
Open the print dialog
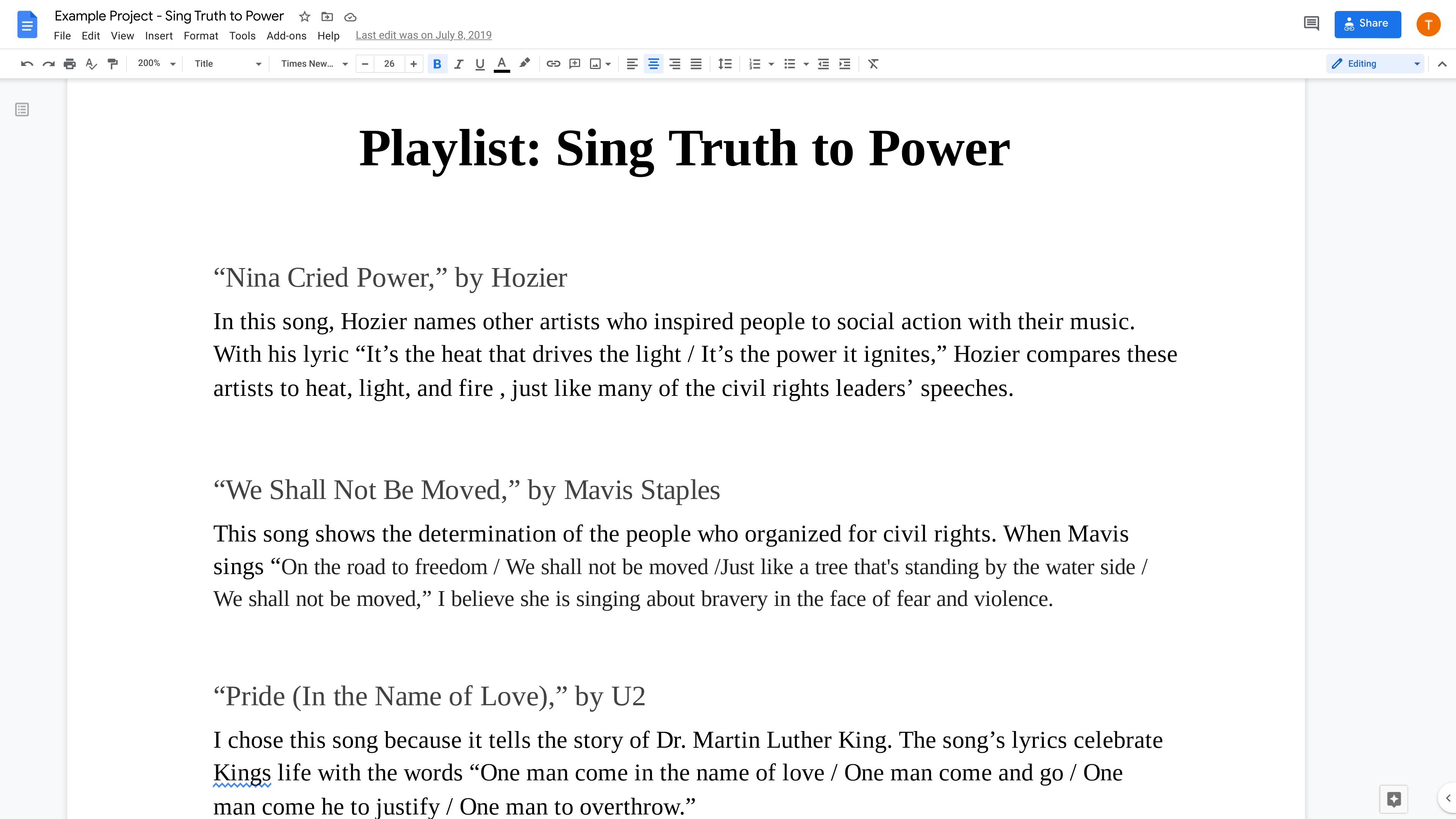(x=69, y=63)
